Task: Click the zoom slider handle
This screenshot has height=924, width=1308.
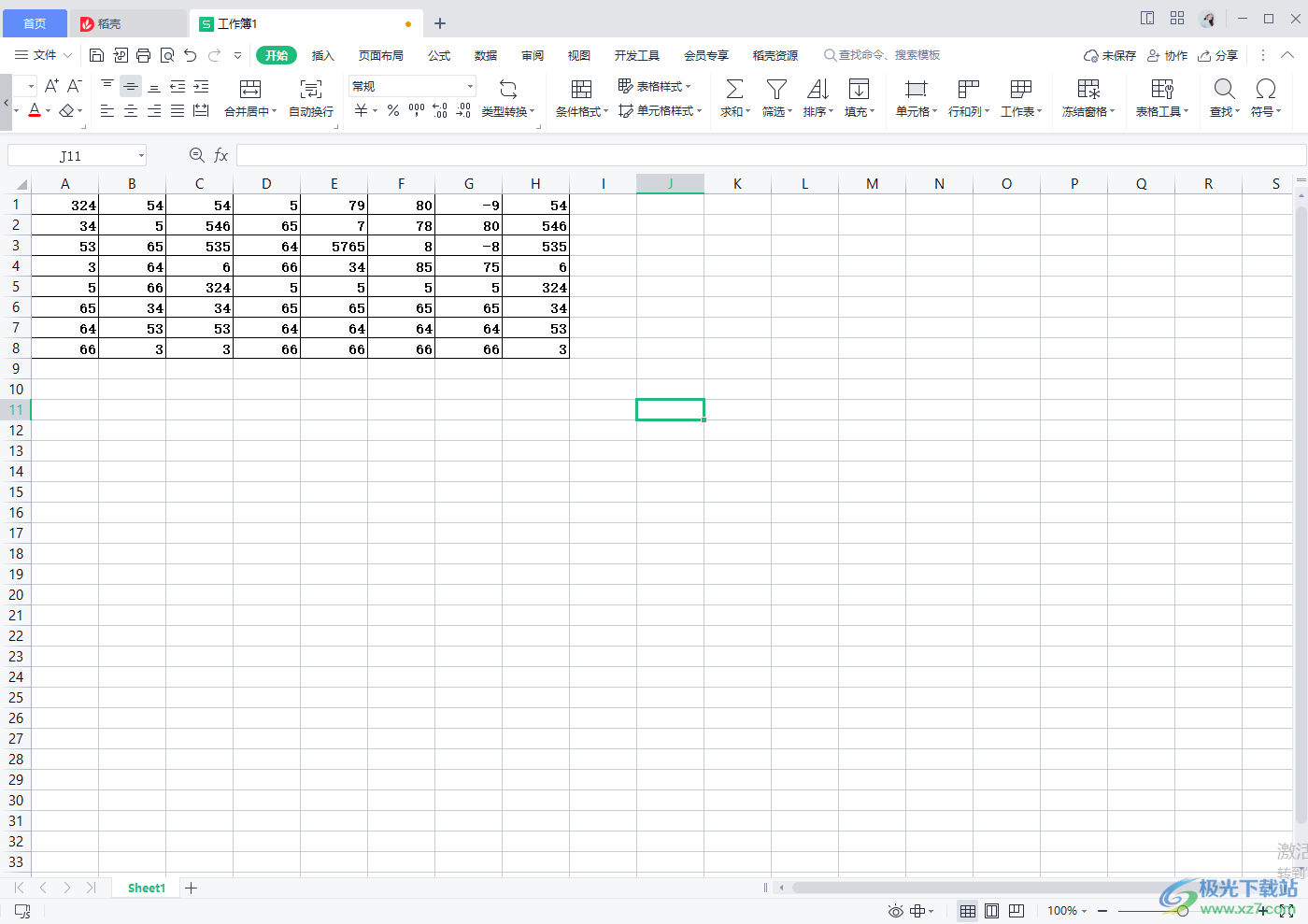Action: coord(1183,910)
